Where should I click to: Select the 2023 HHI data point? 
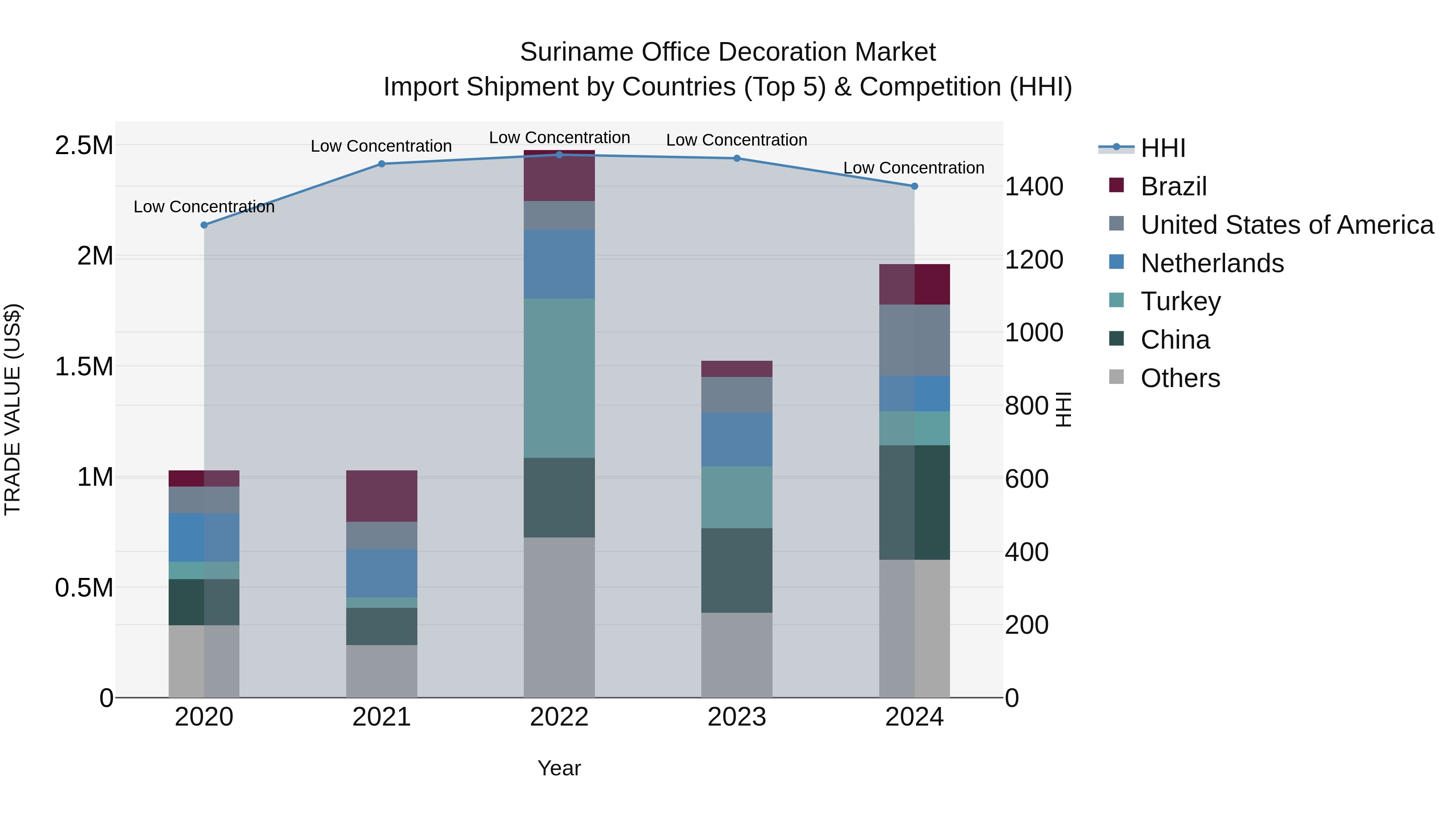737,158
